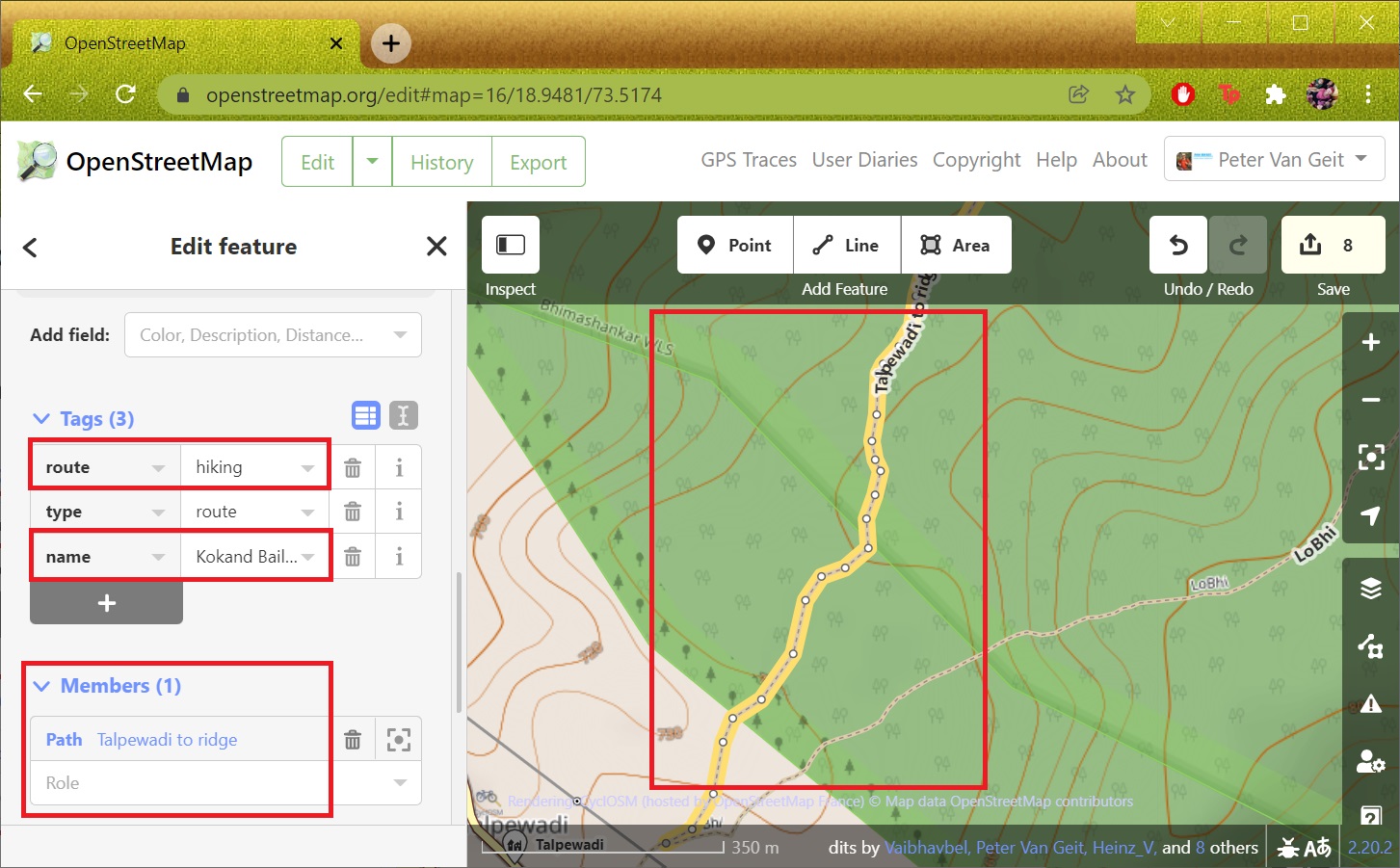Click the Edit tab
Image resolution: width=1400 pixels, height=868 pixels.
click(317, 162)
